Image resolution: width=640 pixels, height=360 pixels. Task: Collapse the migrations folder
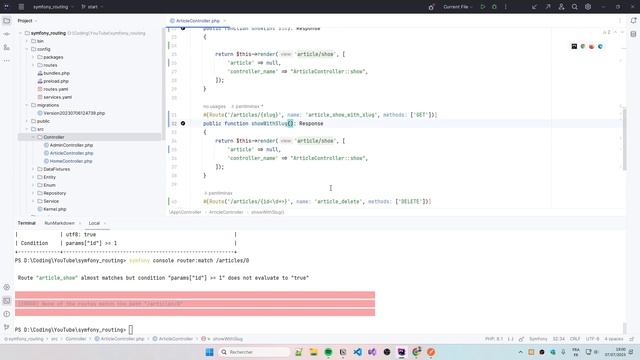27,105
